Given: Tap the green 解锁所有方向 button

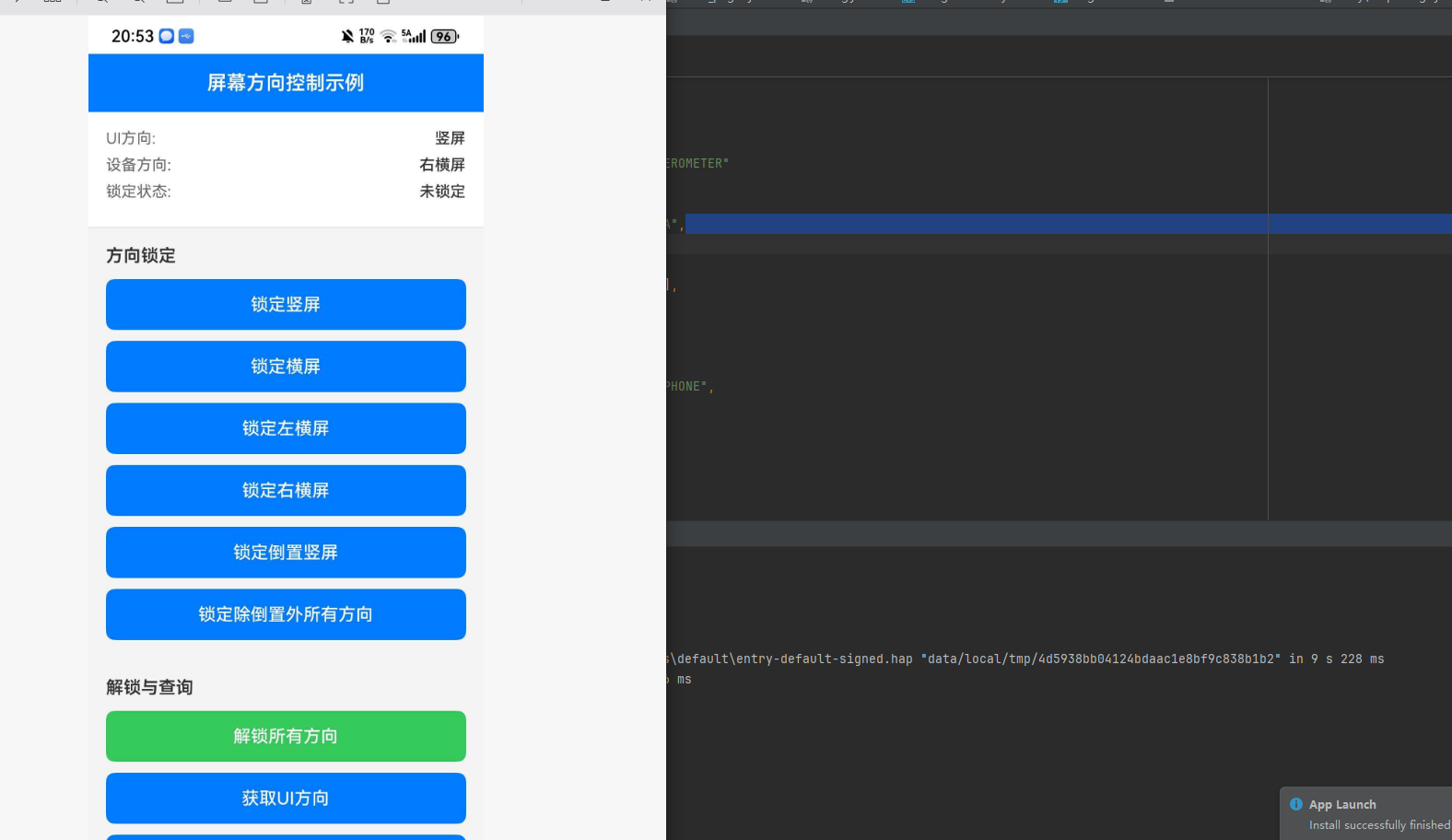Looking at the screenshot, I should click(286, 736).
